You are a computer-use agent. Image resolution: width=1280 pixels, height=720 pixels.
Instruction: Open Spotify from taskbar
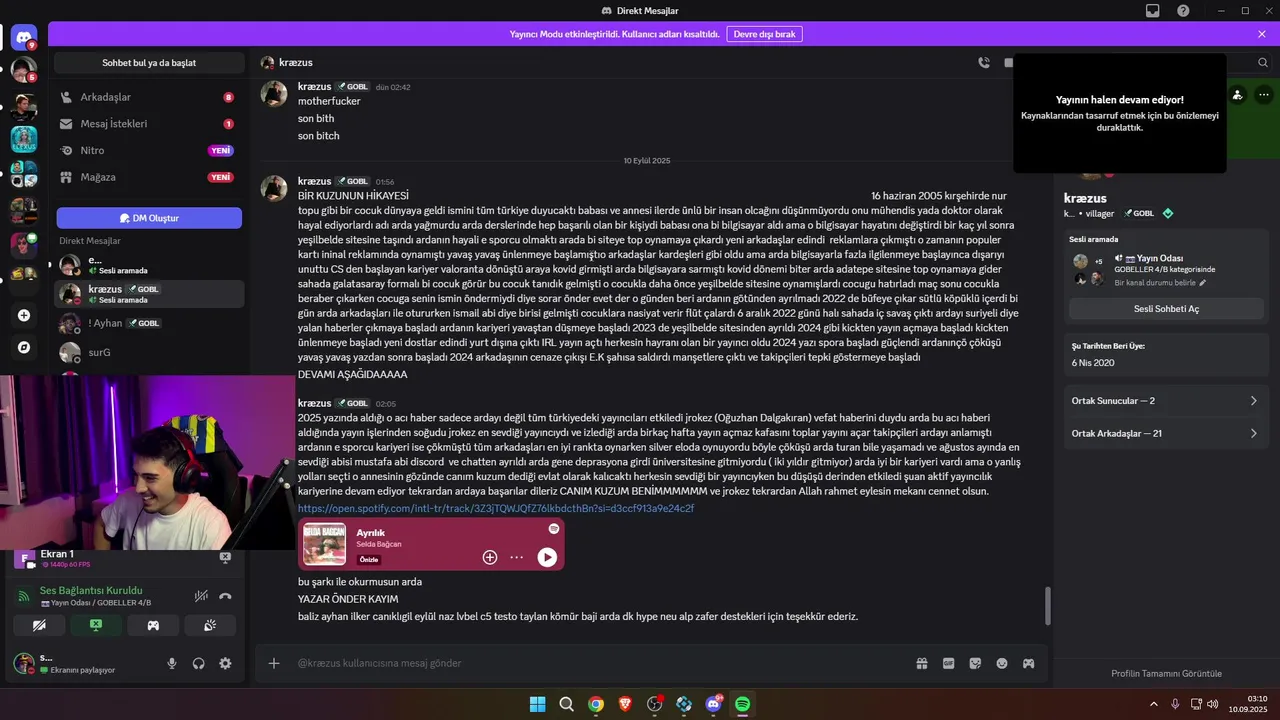coord(743,704)
